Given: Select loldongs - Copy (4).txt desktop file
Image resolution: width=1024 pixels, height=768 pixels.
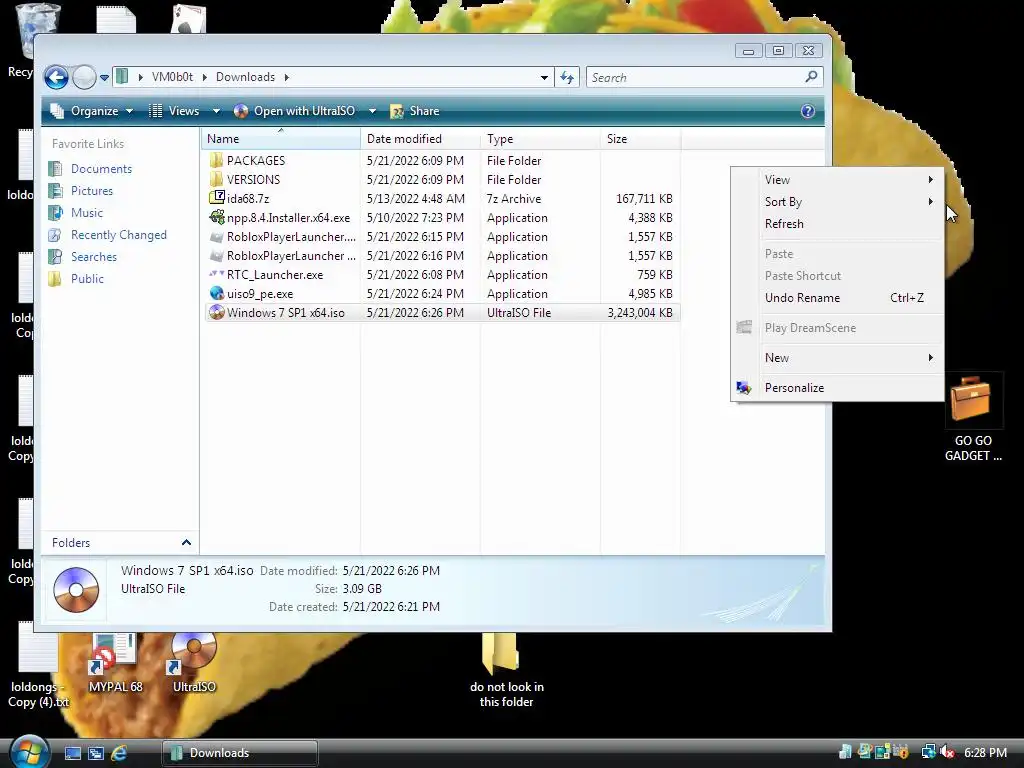Looking at the screenshot, I should 37,666.
